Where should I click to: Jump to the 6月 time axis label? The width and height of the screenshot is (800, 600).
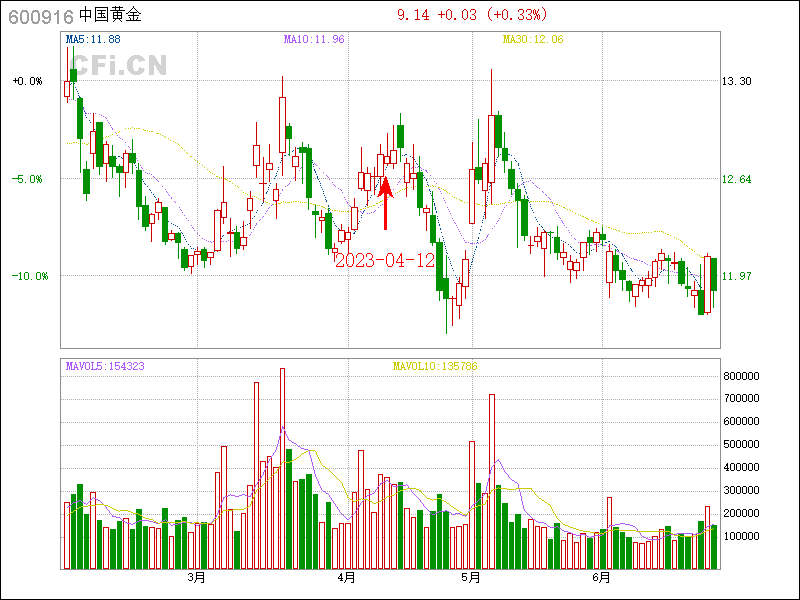601,578
